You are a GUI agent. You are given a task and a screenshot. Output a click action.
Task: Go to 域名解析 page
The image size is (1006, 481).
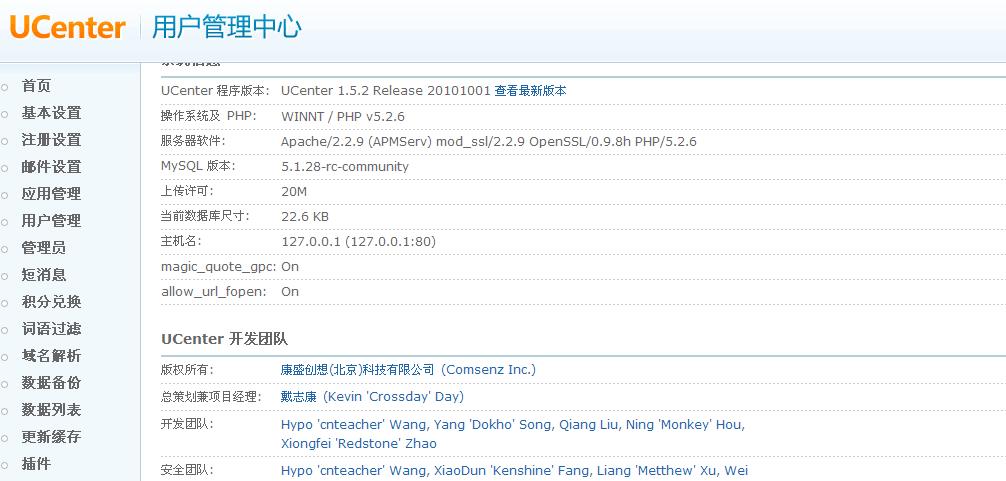[x=51, y=355]
